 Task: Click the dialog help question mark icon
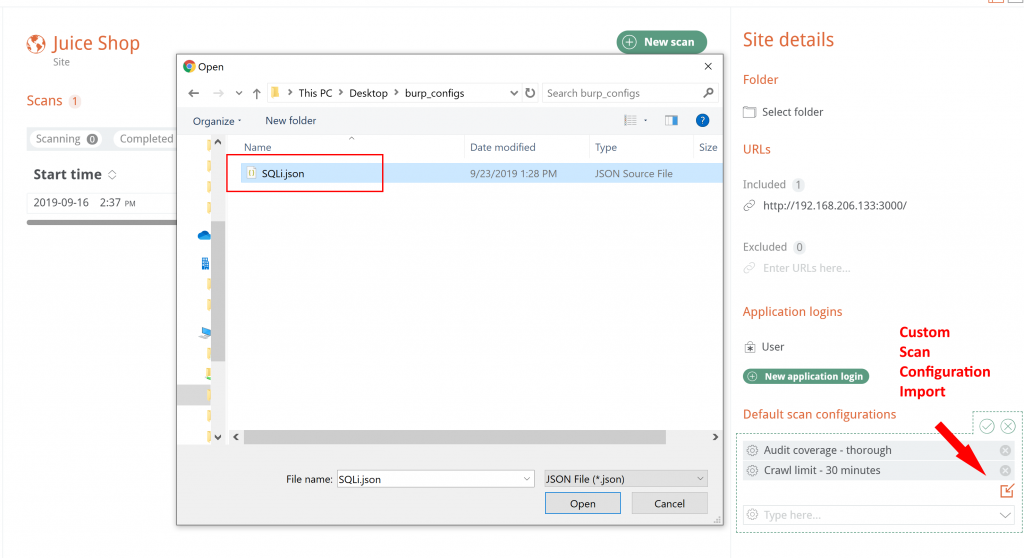pyautogui.click(x=702, y=120)
